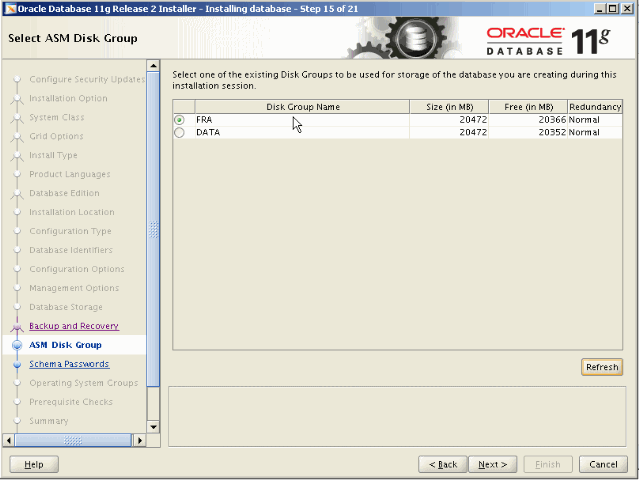Select the FRA disk group radio button

click(x=179, y=120)
